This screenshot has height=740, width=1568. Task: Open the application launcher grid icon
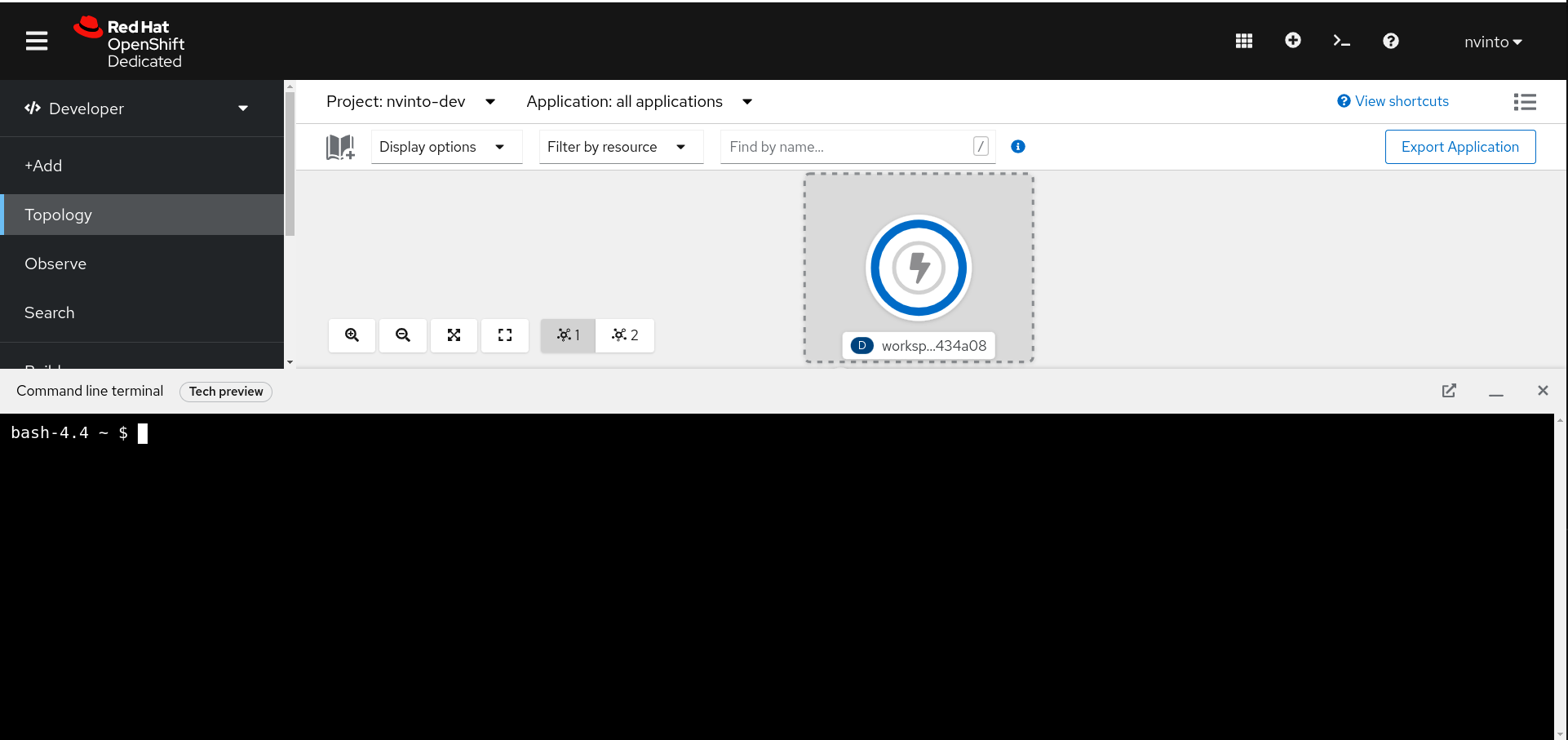tap(1243, 41)
